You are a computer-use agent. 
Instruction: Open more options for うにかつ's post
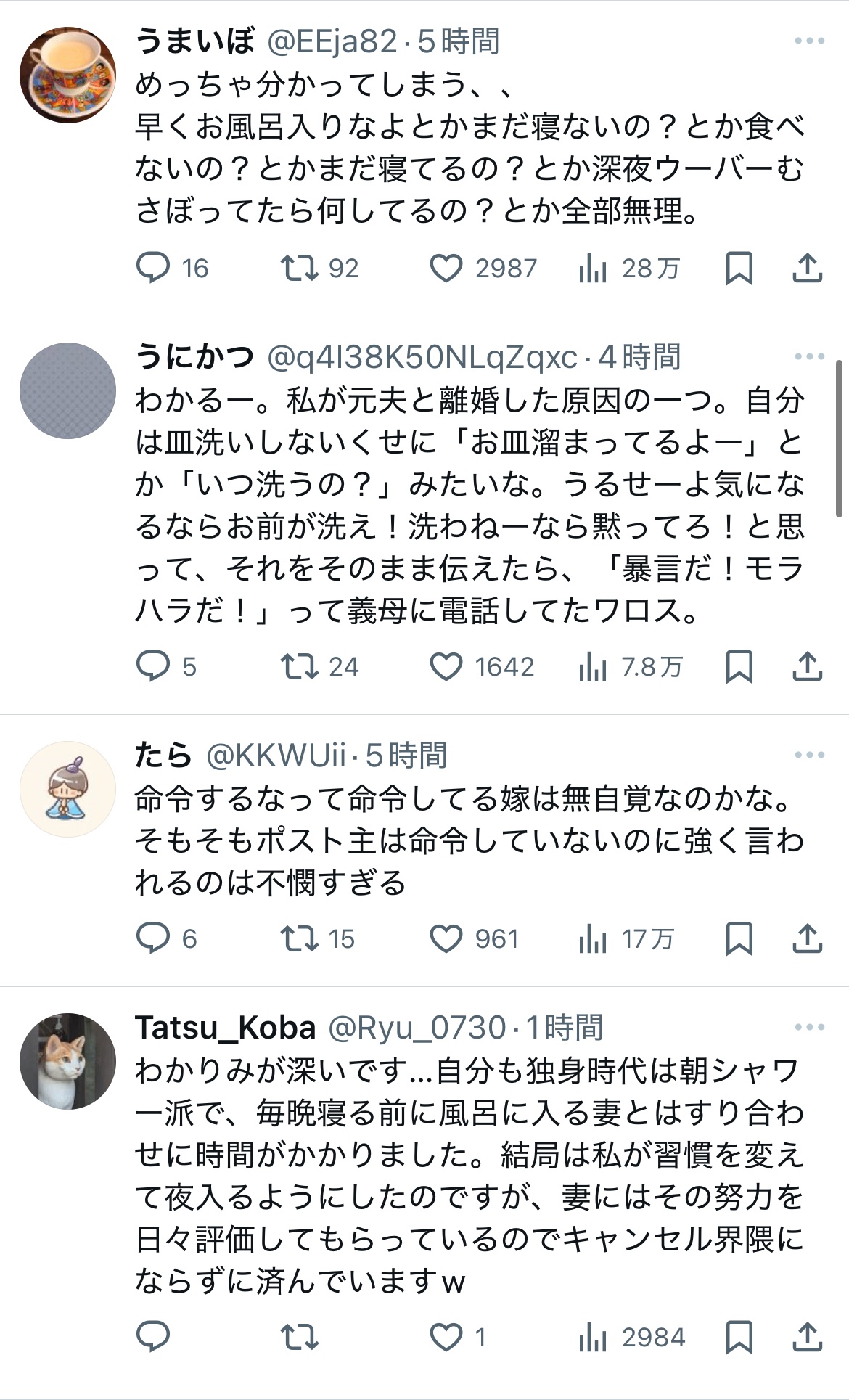[x=809, y=357]
